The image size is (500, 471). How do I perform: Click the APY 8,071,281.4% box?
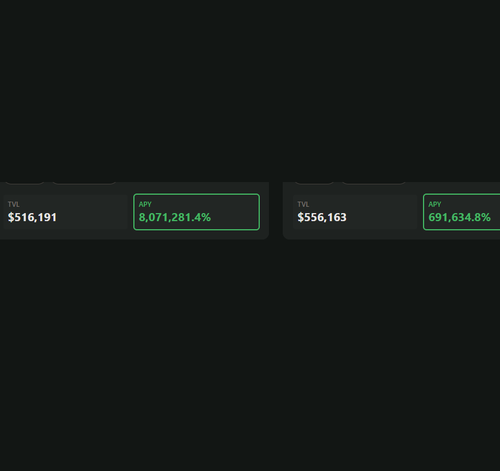196,212
